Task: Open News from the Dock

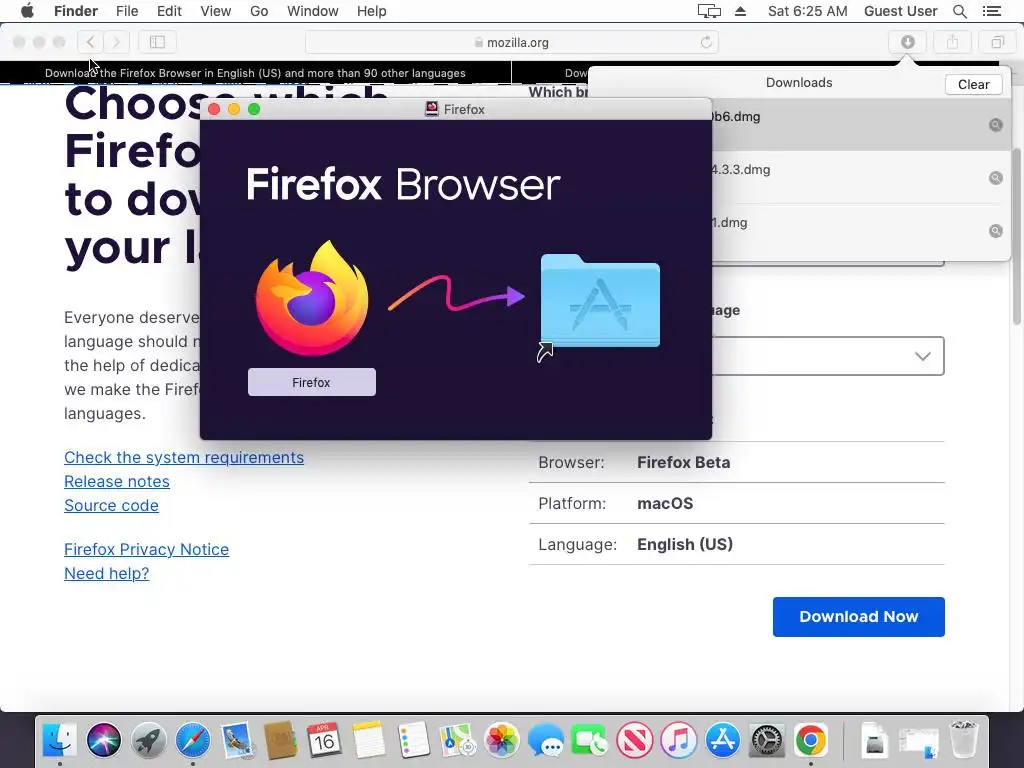Action: [x=634, y=741]
